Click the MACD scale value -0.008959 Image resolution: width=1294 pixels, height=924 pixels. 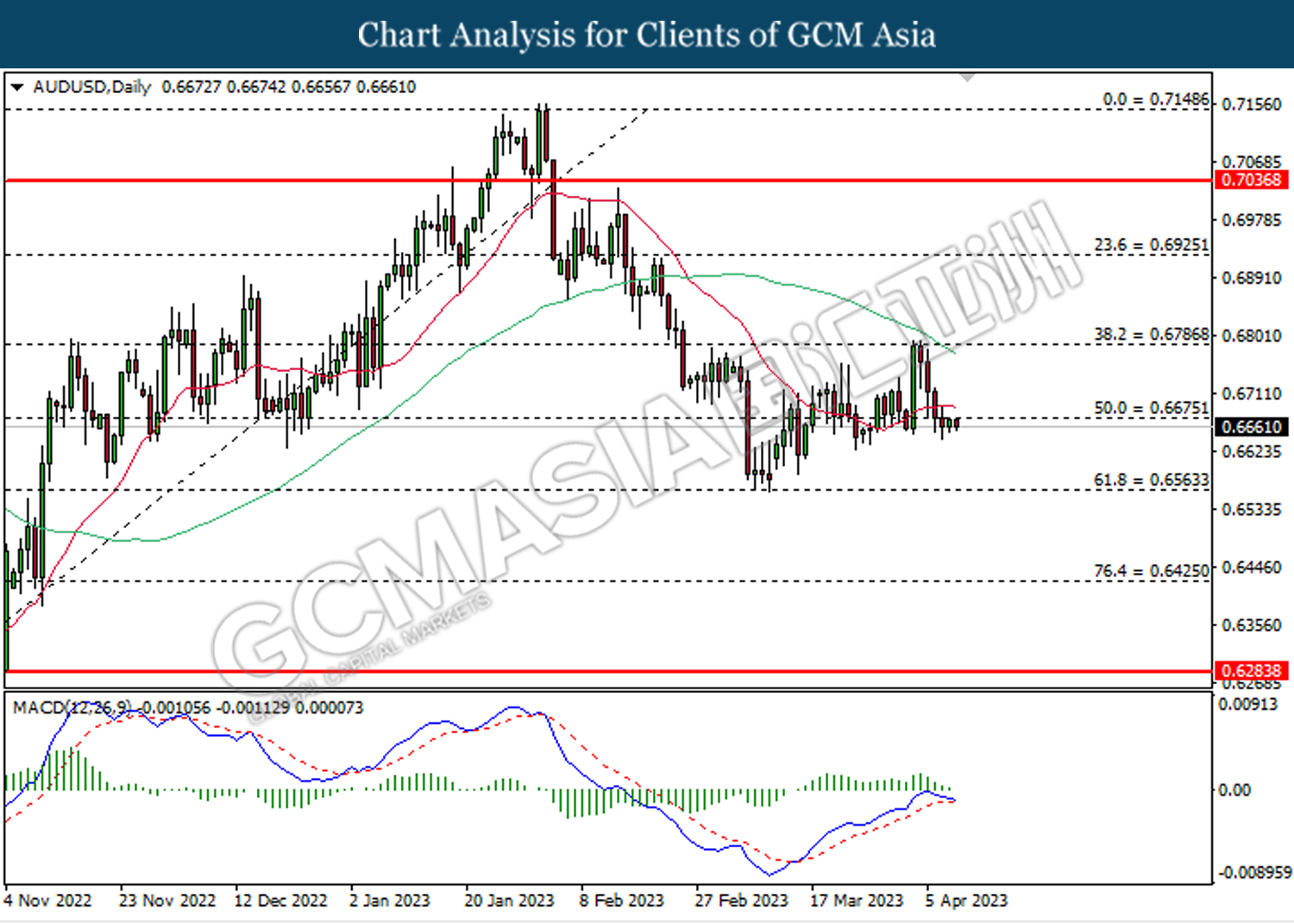tap(1254, 873)
